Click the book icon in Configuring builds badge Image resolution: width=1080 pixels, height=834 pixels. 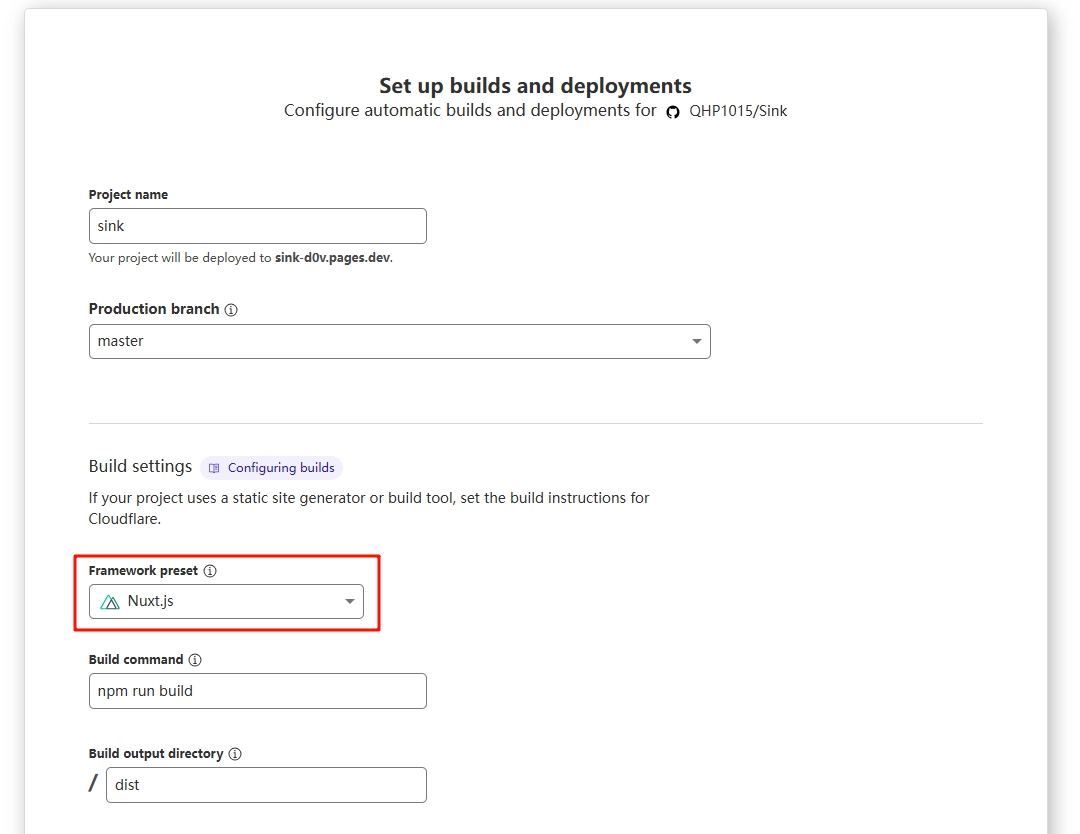point(214,468)
